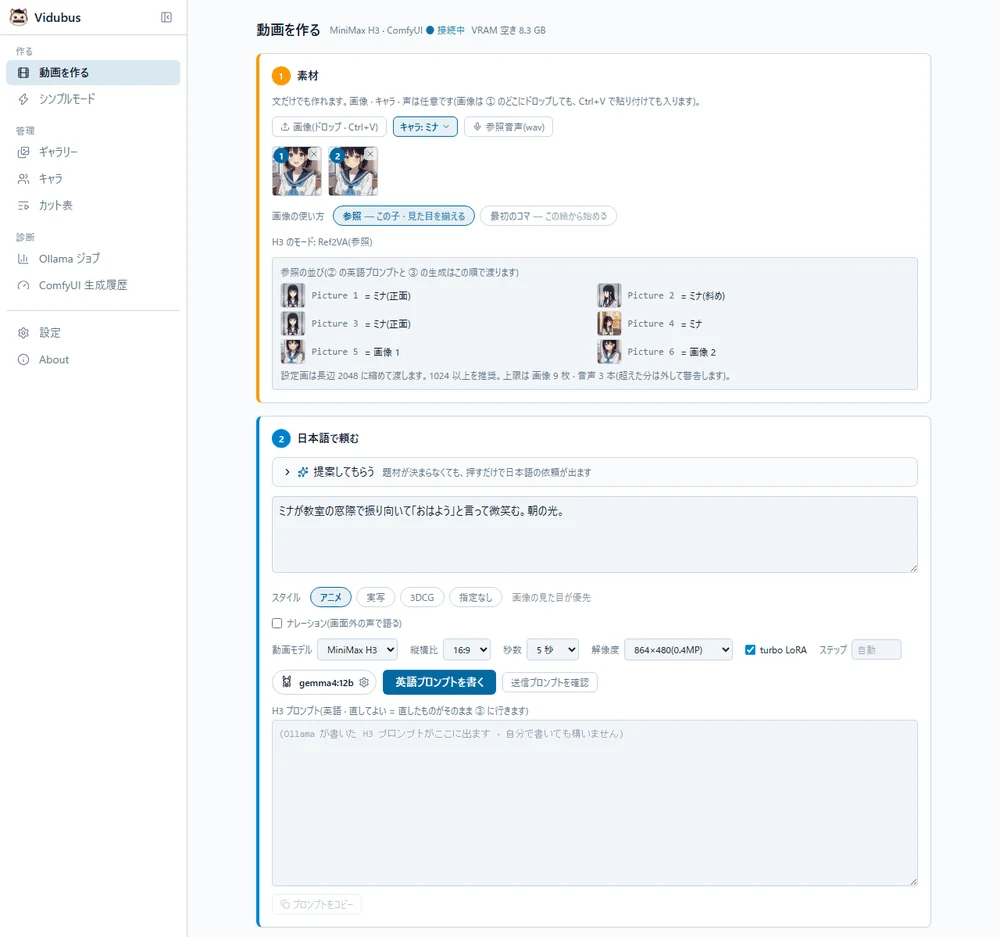Click the gauge icon beside ComfyUI 生成履歴

click(x=24, y=285)
